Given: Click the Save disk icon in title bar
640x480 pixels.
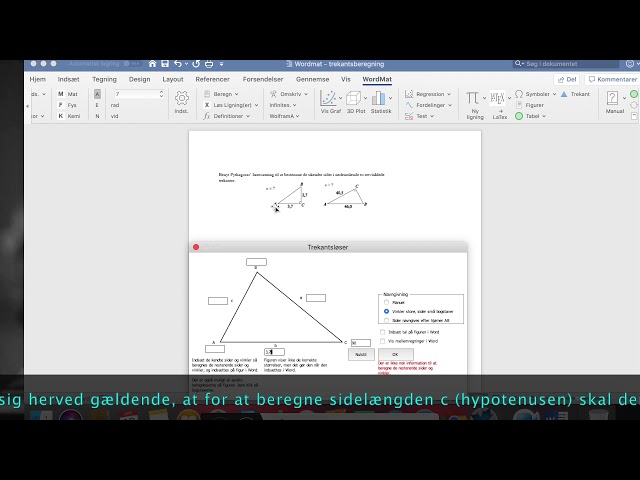Looking at the screenshot, I should [165, 64].
